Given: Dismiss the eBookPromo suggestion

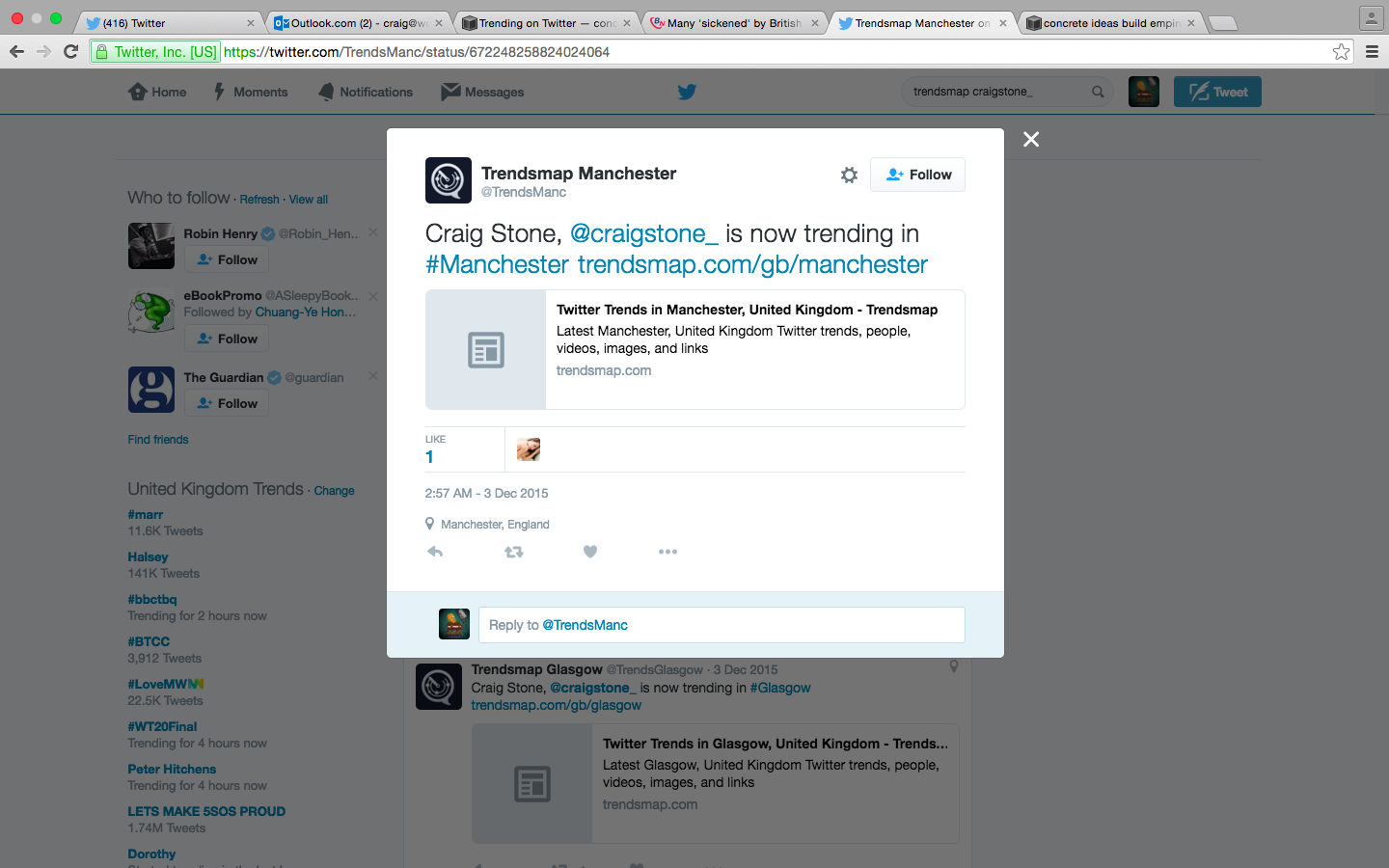Looking at the screenshot, I should point(373,296).
